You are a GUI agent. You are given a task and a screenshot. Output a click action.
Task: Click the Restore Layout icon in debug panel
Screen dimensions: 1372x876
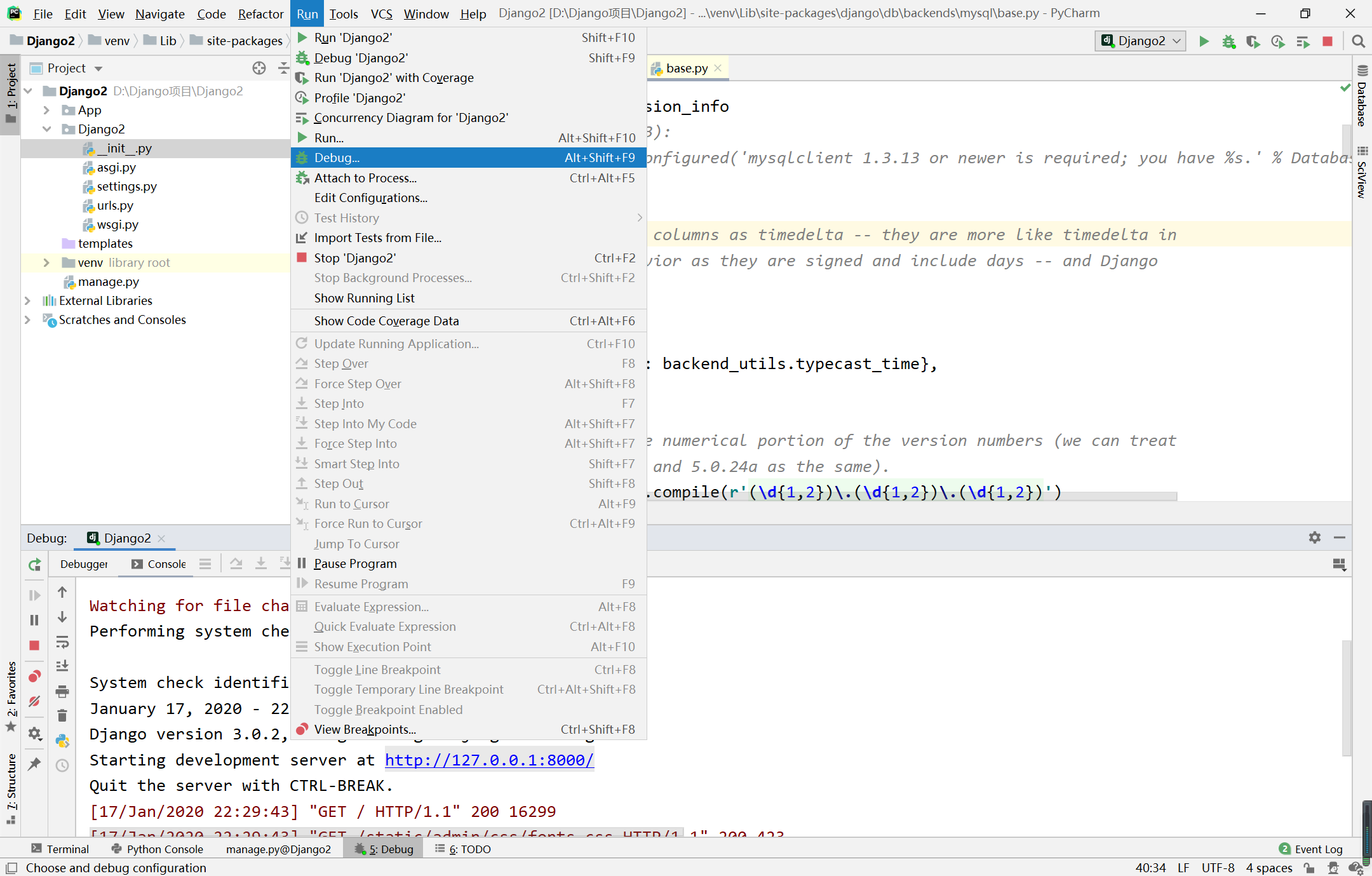pyautogui.click(x=1339, y=565)
